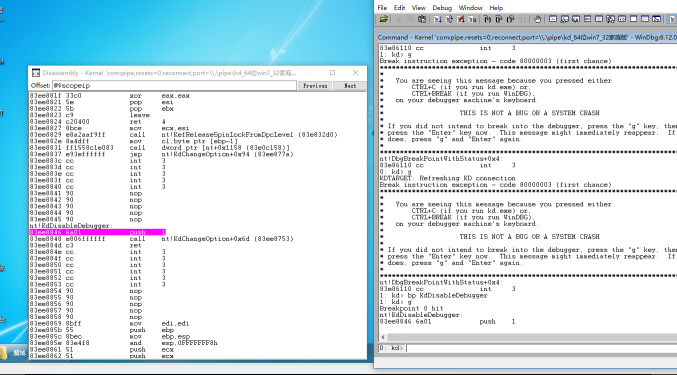Click the 83ee8824 ret 4 line
Screen dimensions: 677x375
click(98, 122)
